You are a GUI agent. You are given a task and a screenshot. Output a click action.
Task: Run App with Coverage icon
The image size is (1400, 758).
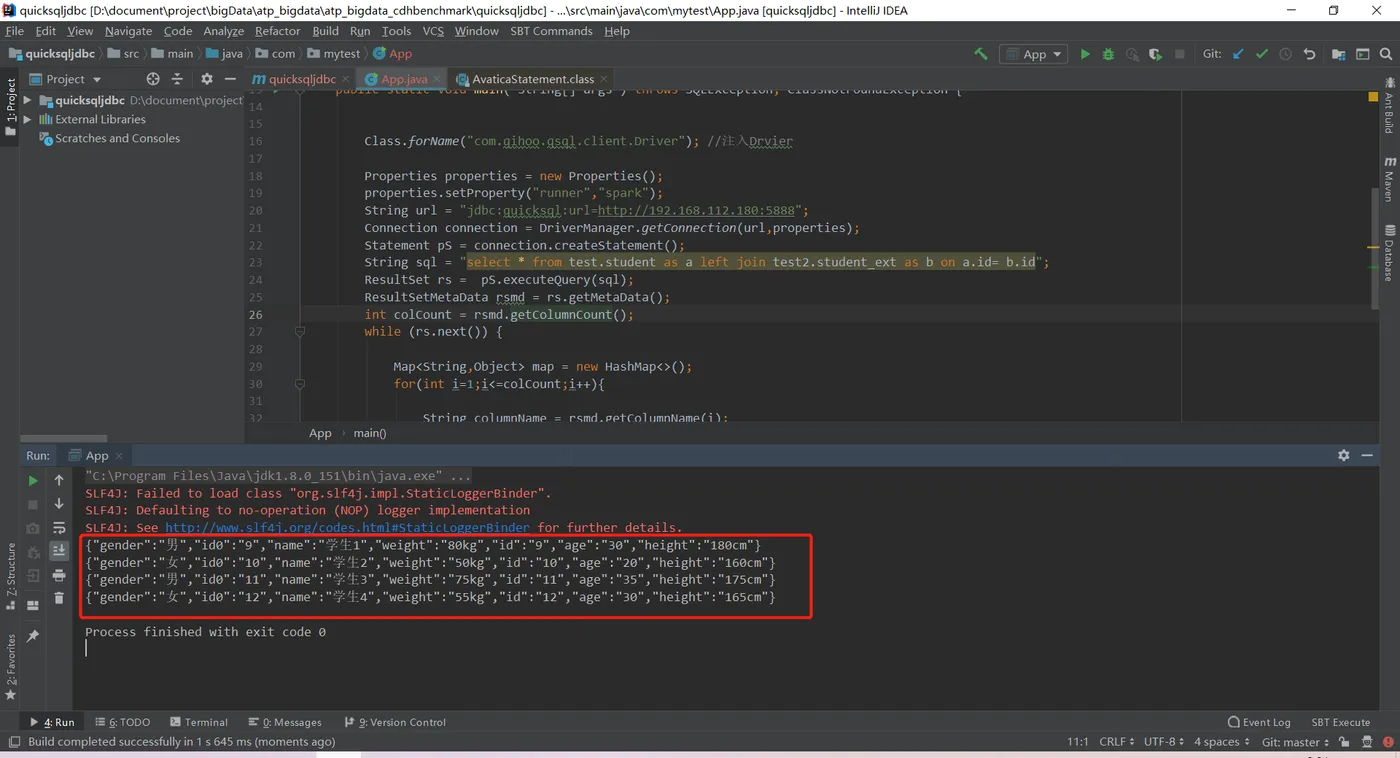(x=1155, y=54)
